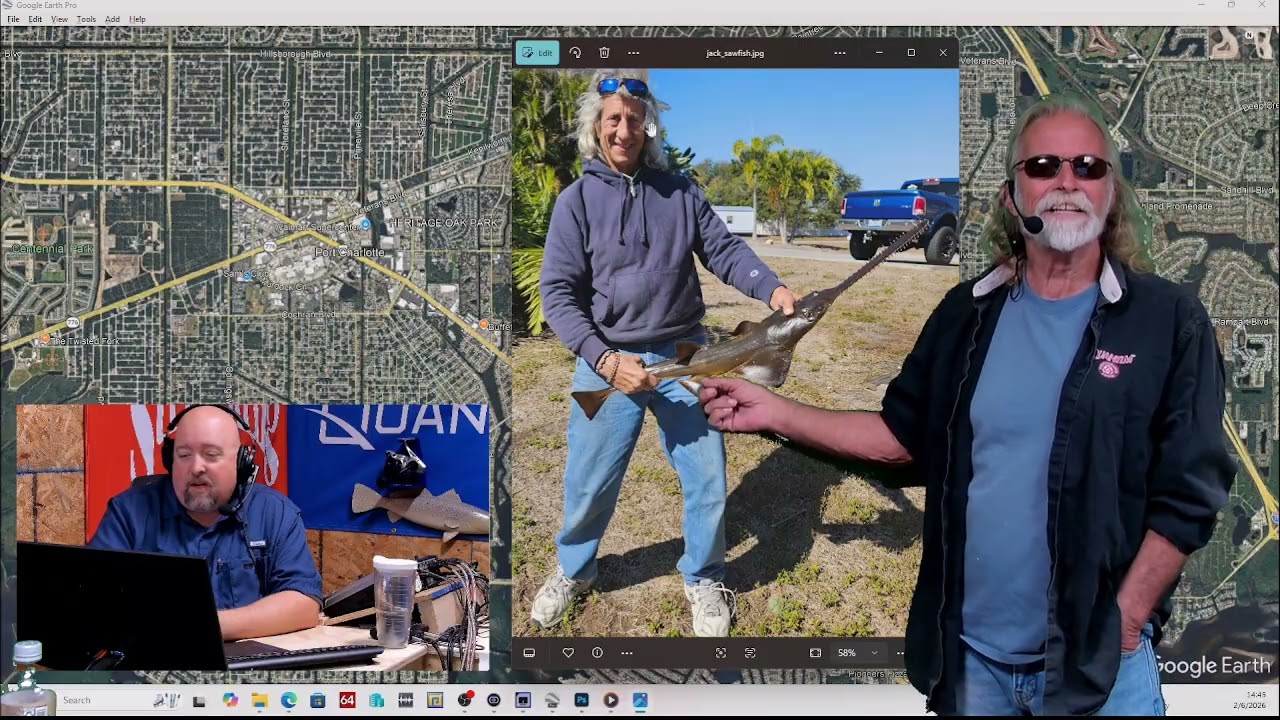This screenshot has height=720, width=1280.
Task: Open Task View from the taskbar
Action: 199,701
